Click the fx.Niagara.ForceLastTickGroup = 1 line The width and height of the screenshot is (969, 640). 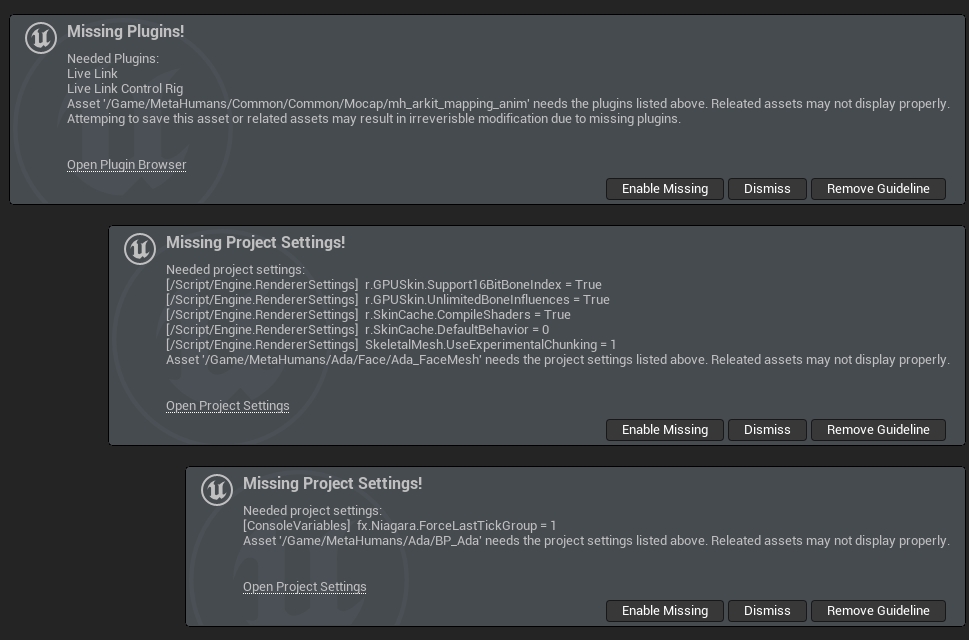tap(399, 526)
